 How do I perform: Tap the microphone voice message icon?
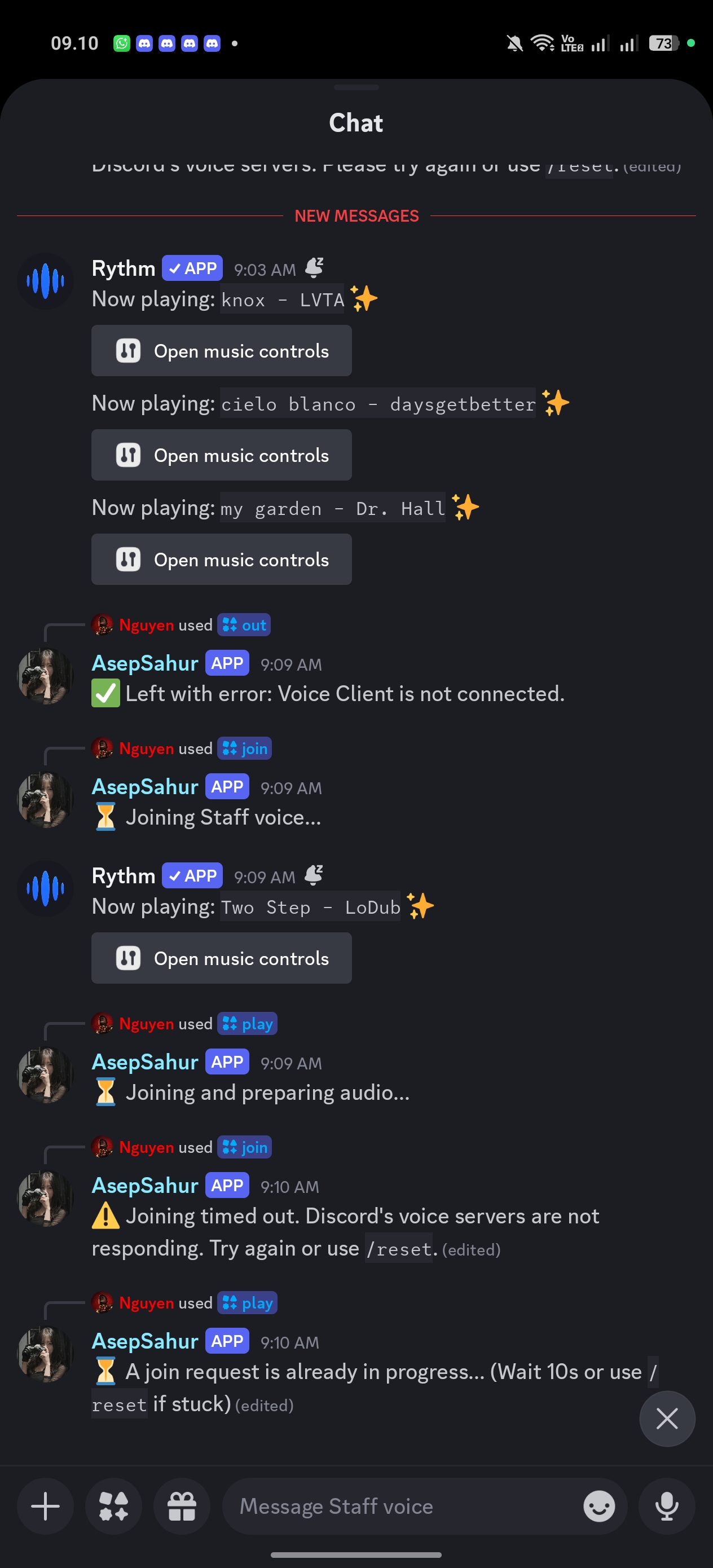point(667,1506)
